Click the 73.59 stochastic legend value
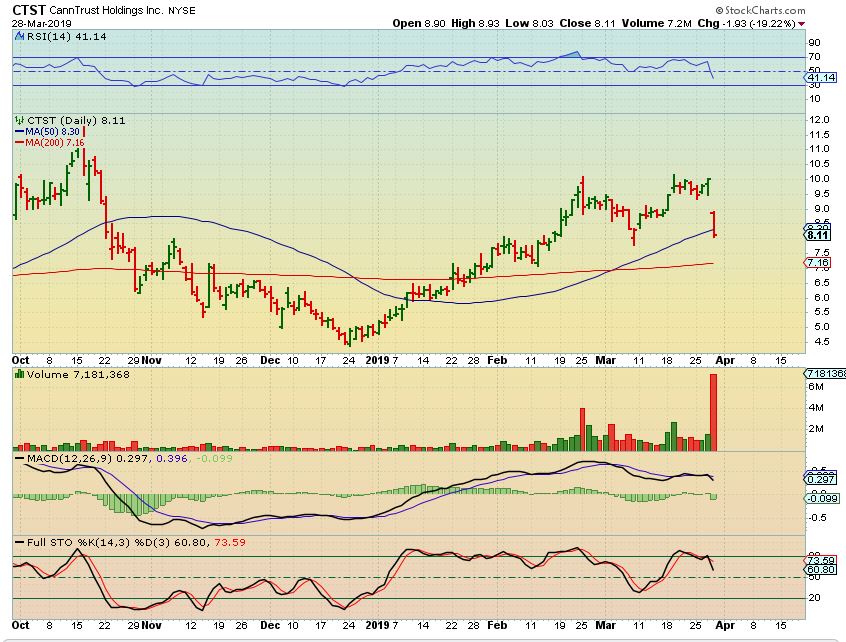846x642 pixels. [x=230, y=542]
